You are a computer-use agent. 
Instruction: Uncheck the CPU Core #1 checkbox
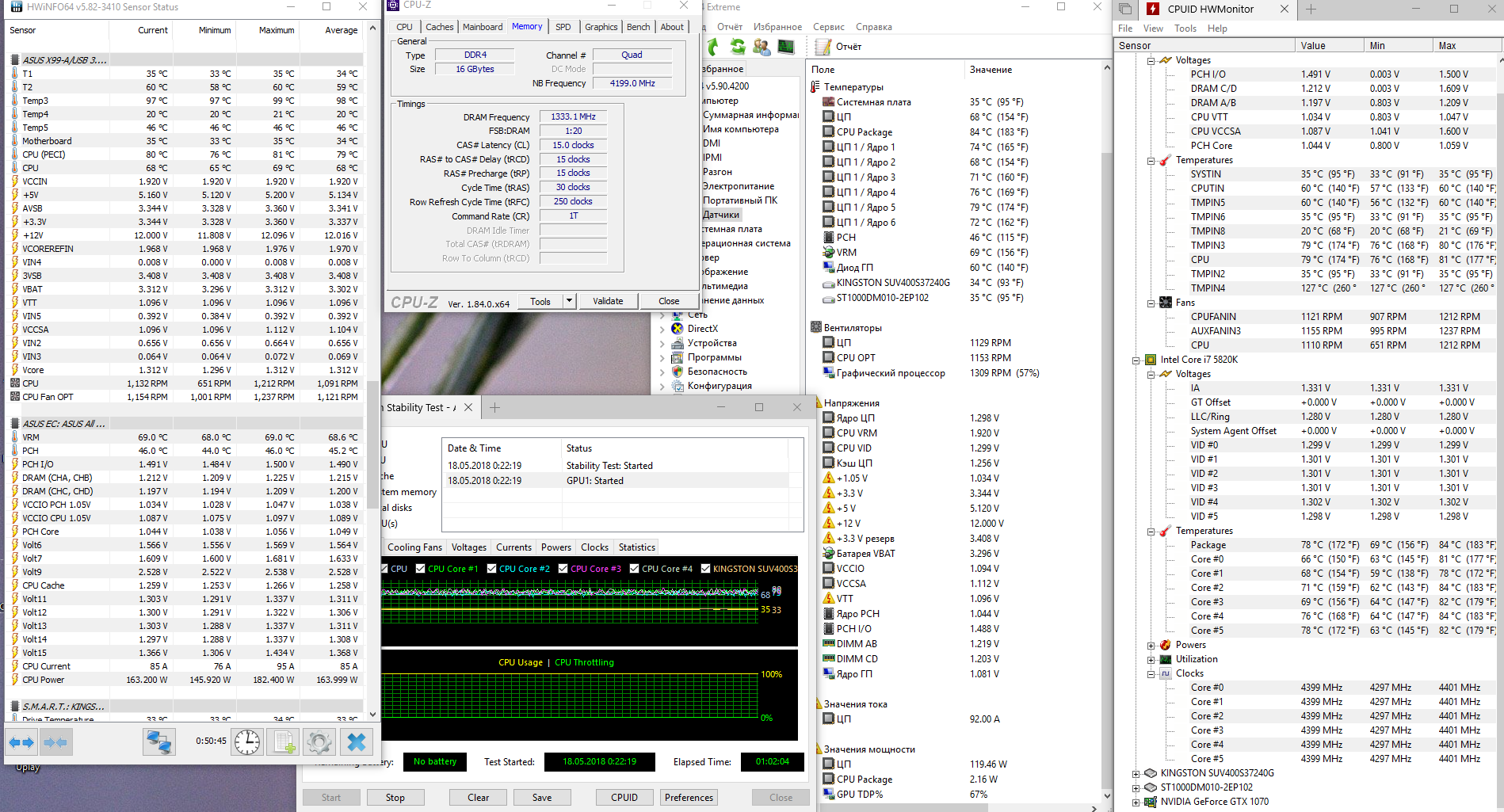coord(420,569)
